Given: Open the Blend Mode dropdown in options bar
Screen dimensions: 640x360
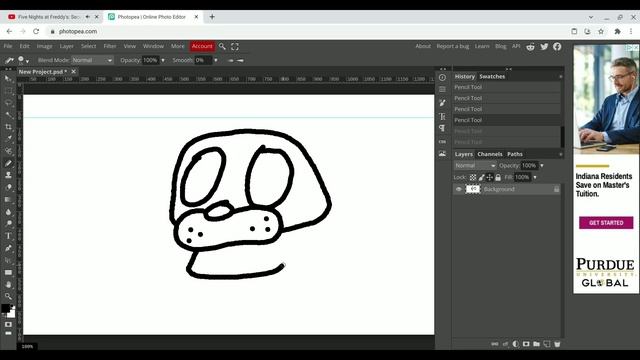Looking at the screenshot, I should (92, 60).
